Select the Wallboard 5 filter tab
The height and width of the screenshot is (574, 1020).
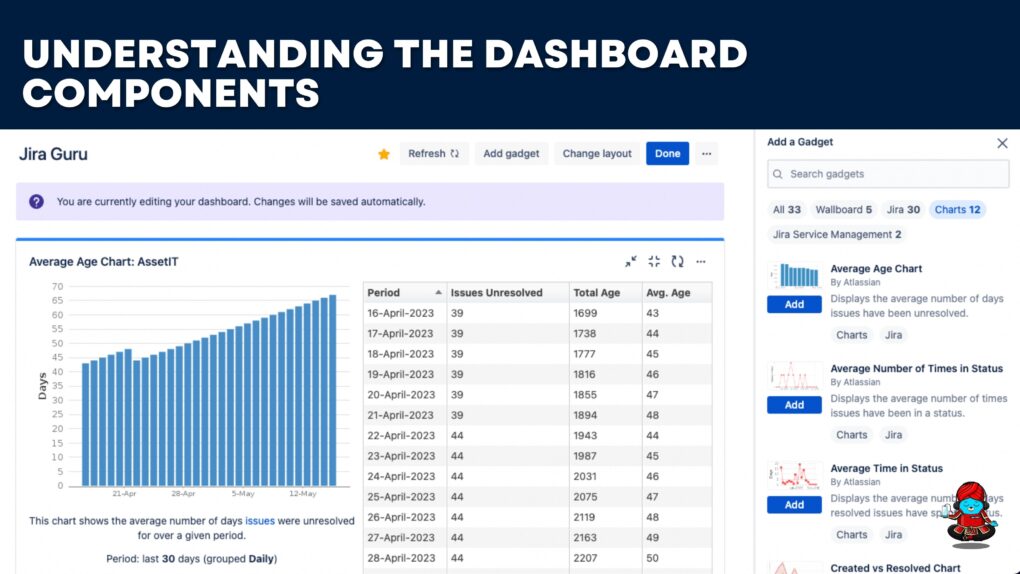click(x=844, y=210)
